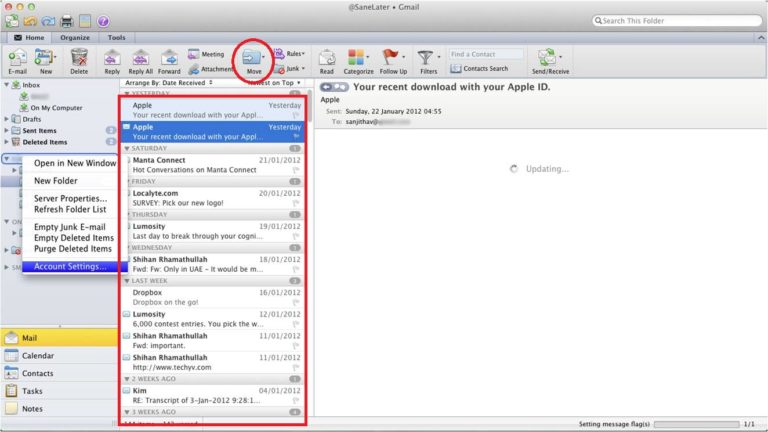
Task: Click the Junk icon
Action: (280, 69)
